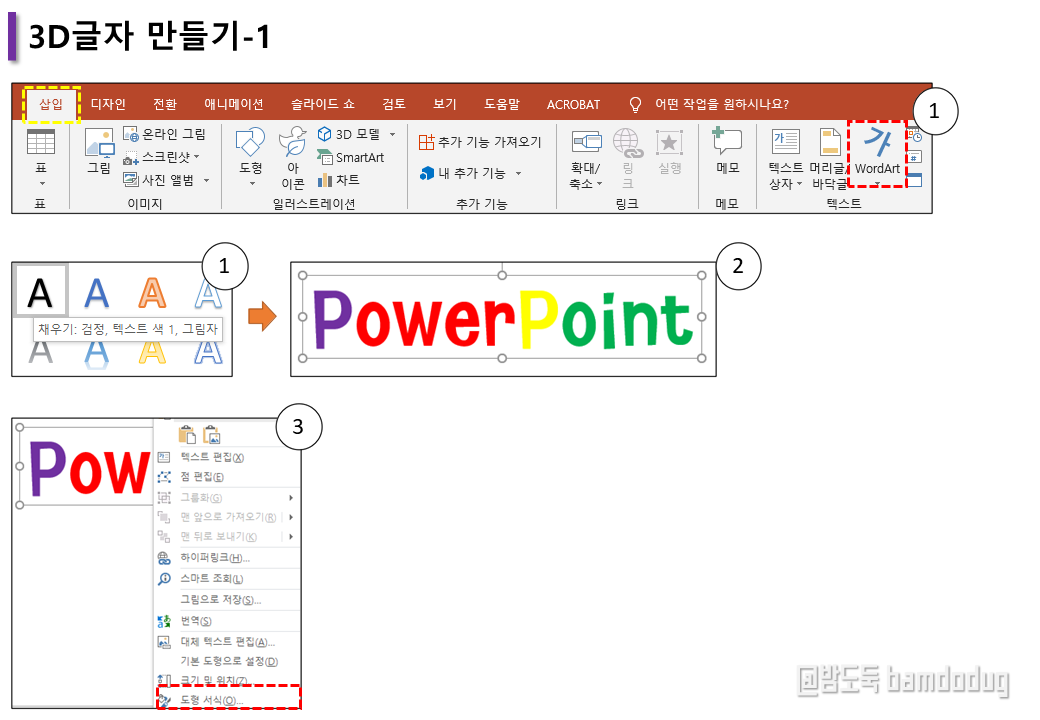Open the 도형 shapes dropdown arrow

coord(251,184)
